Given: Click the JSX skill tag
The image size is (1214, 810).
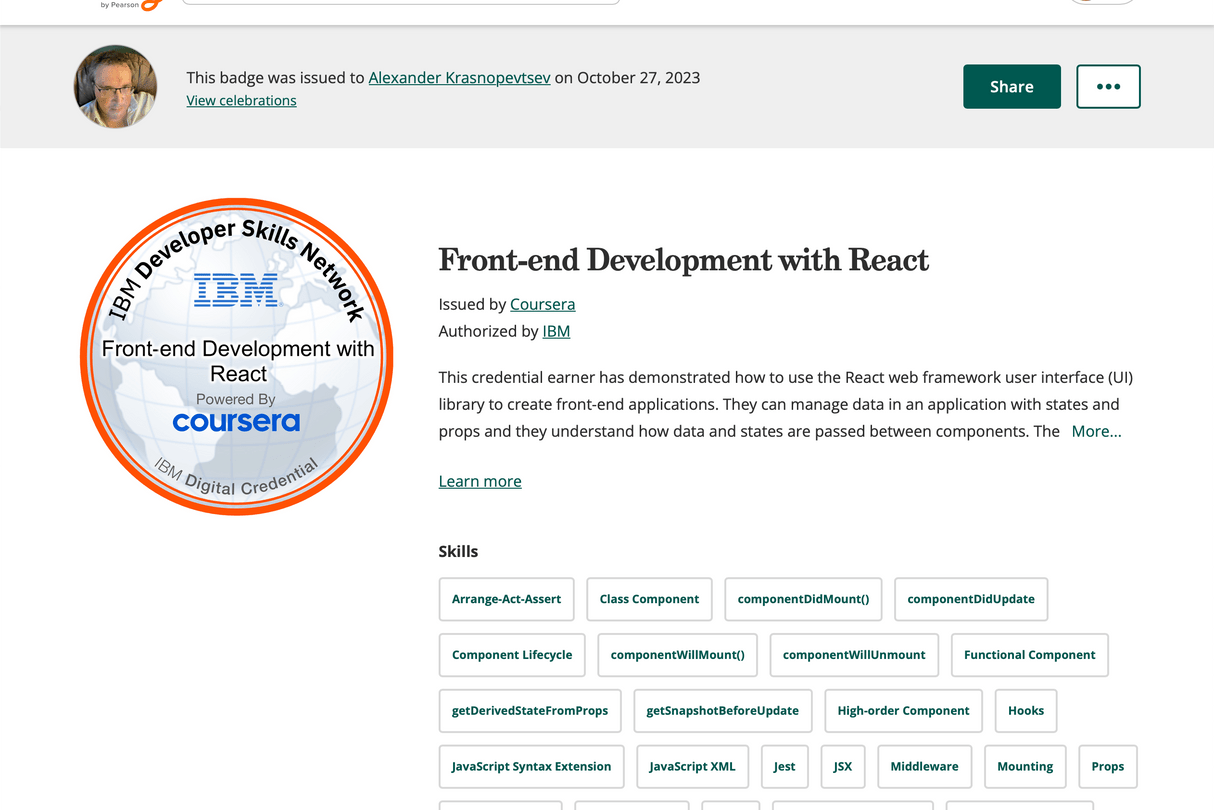Looking at the screenshot, I should coord(843,767).
